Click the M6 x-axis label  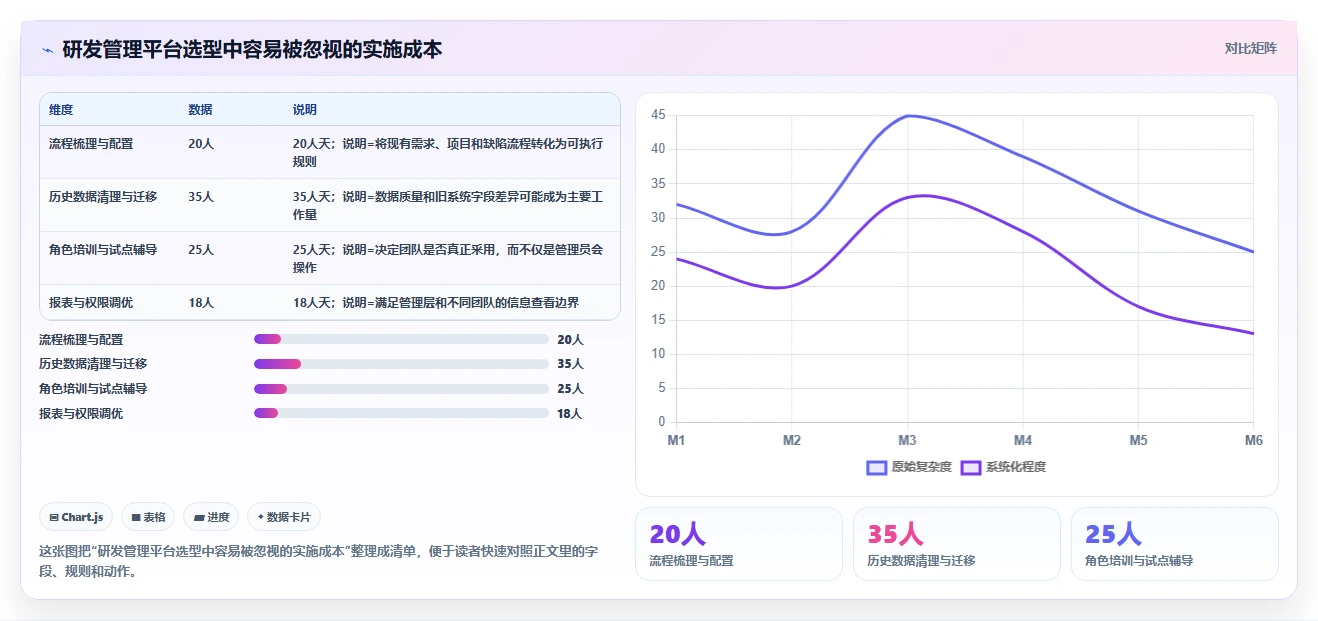(1253, 440)
